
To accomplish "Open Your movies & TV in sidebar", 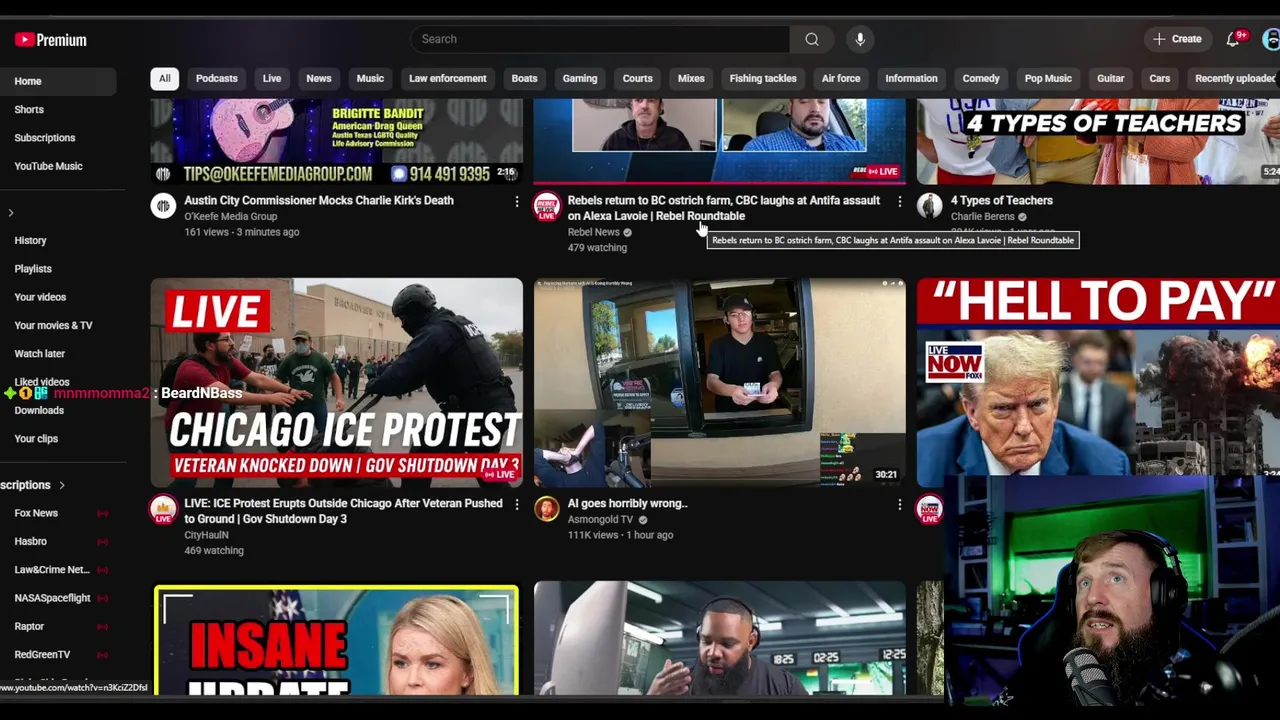I will click(58, 325).
